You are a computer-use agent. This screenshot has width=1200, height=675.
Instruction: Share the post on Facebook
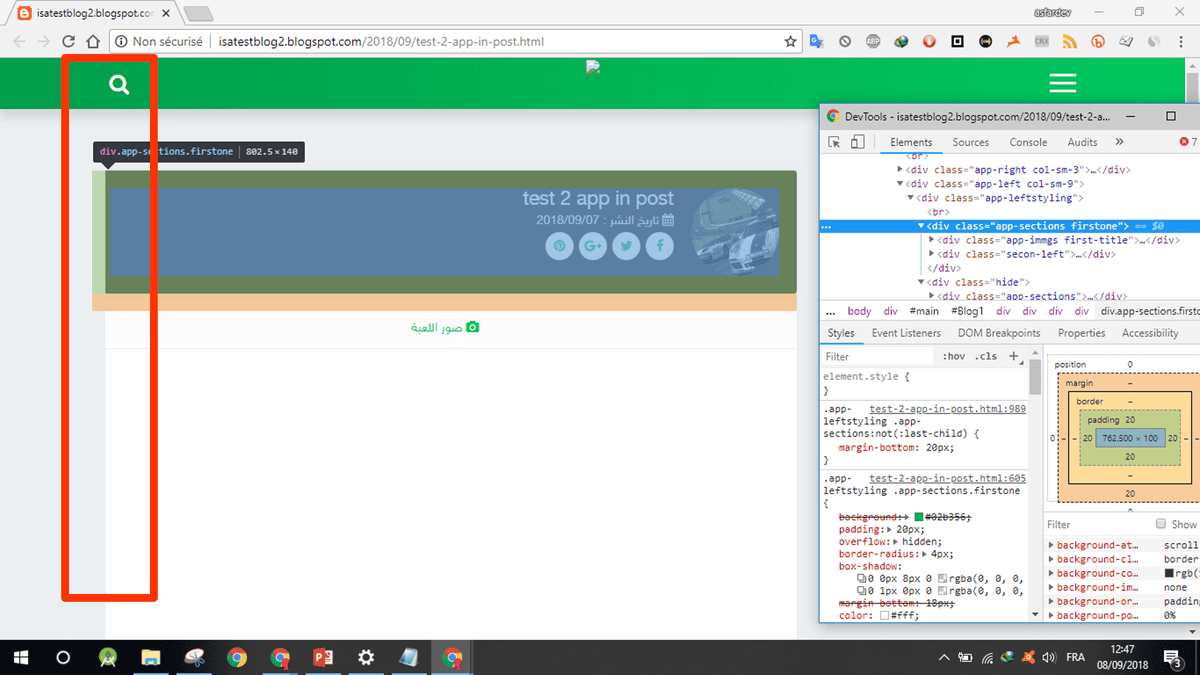coord(660,246)
